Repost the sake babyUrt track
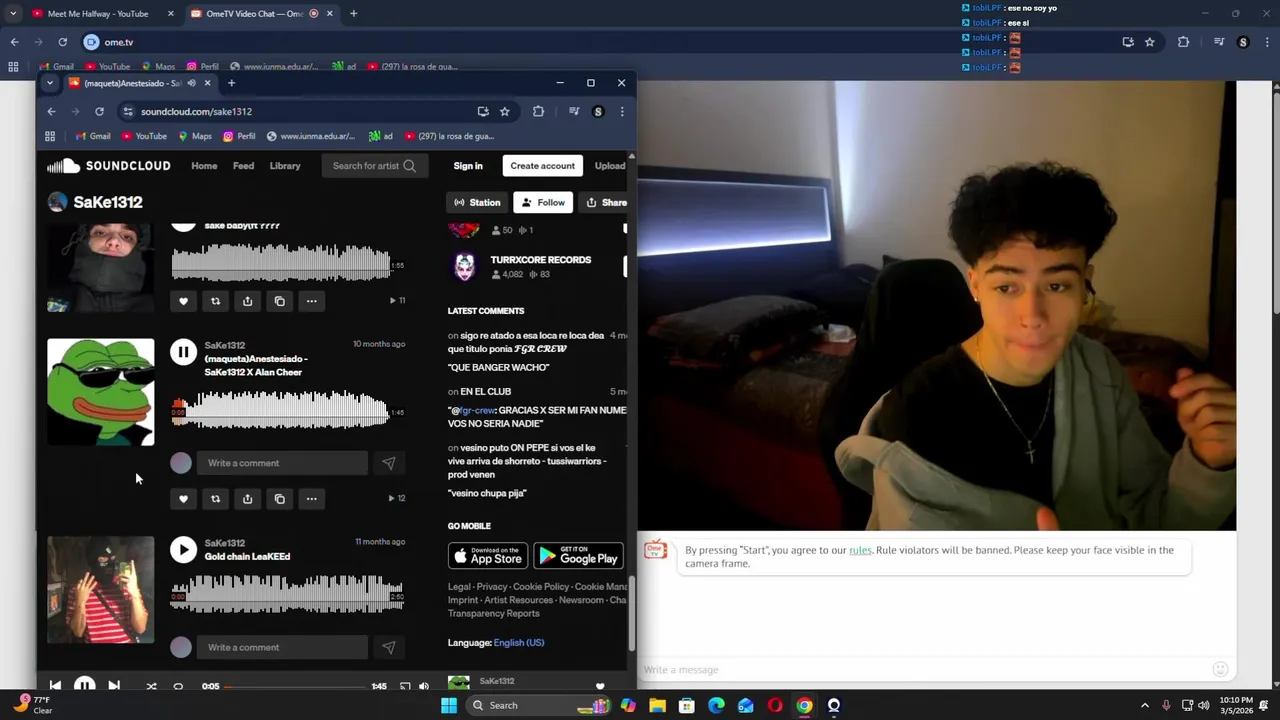 point(215,301)
